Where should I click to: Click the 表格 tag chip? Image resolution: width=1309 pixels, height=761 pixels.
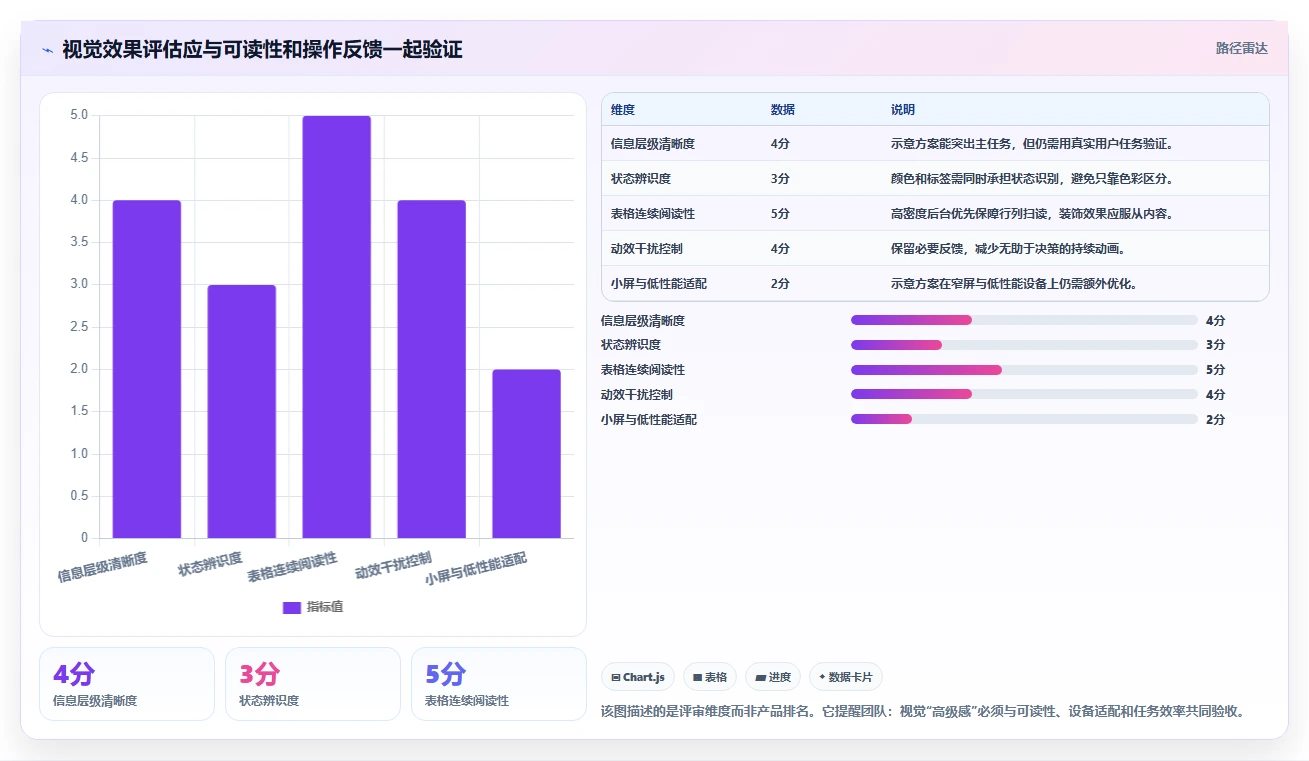[x=710, y=677]
